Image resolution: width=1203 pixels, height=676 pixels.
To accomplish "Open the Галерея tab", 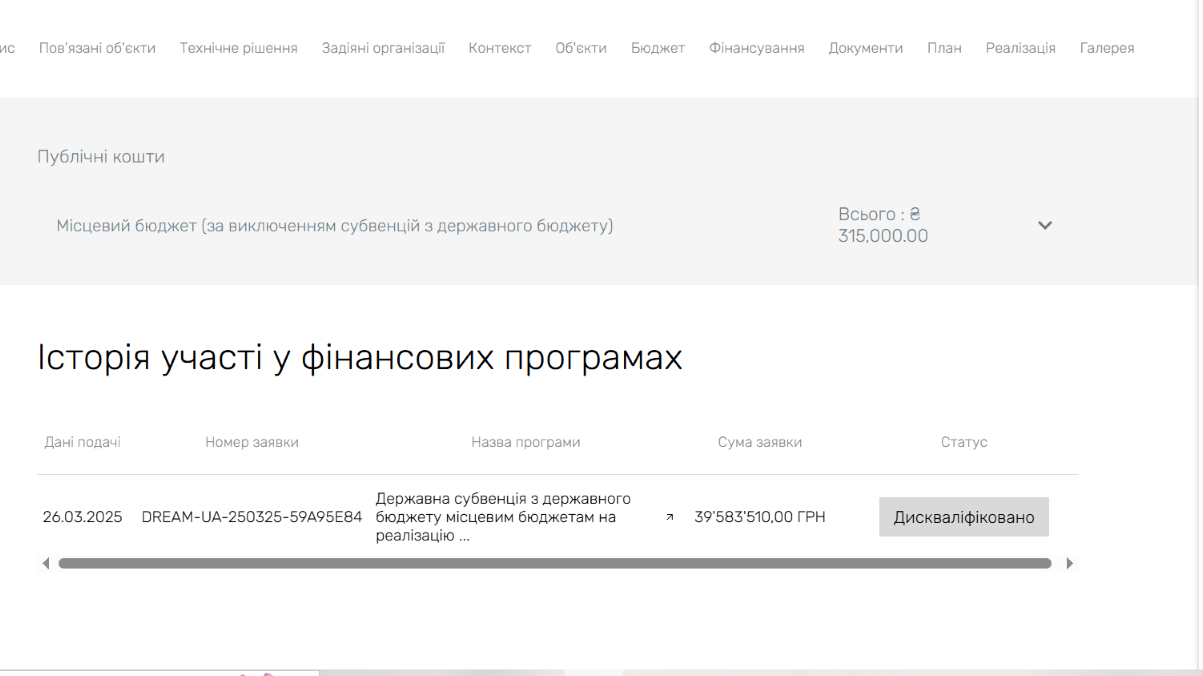I will 1107,48.
